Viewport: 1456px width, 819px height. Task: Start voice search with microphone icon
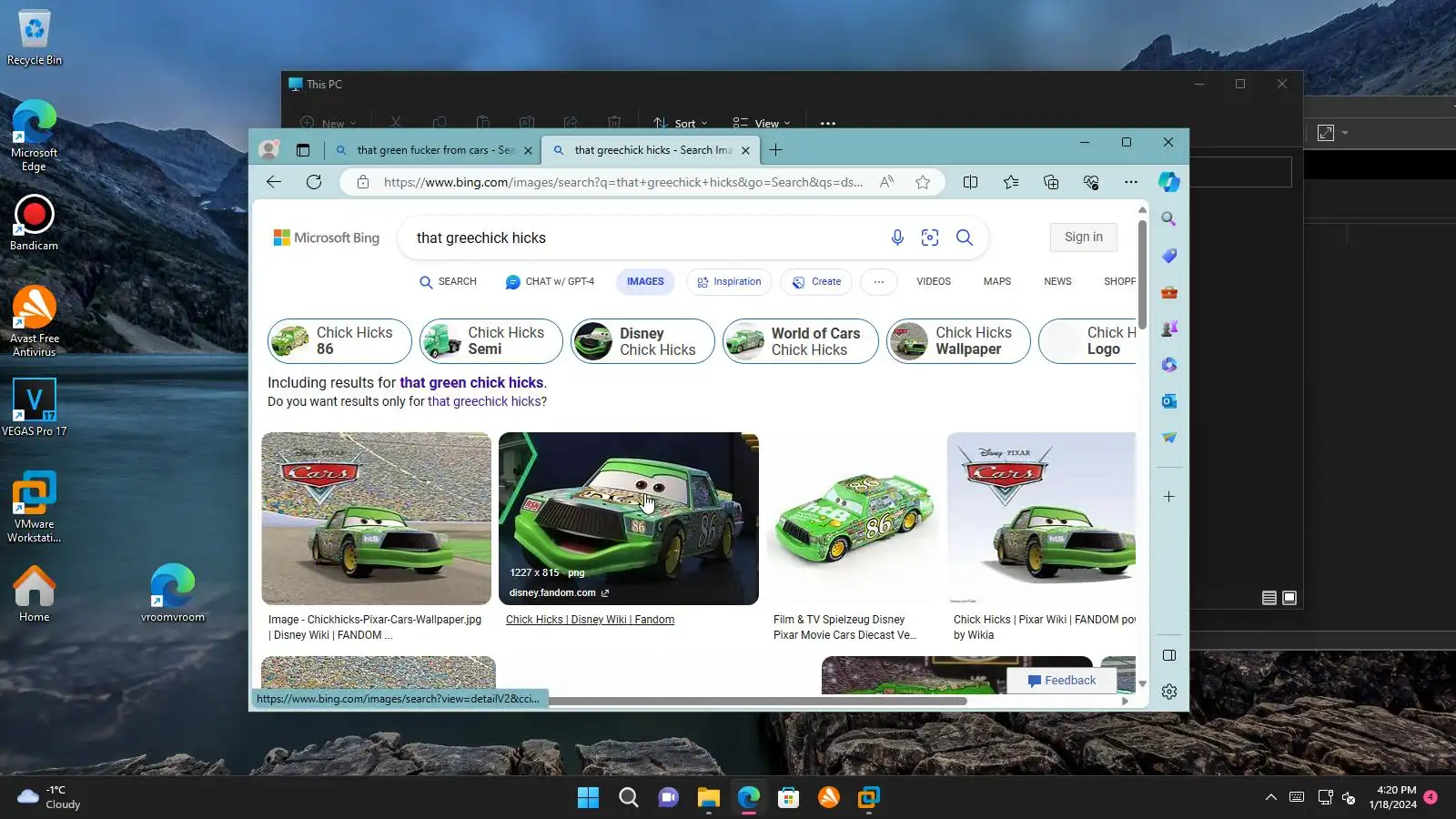click(x=897, y=238)
